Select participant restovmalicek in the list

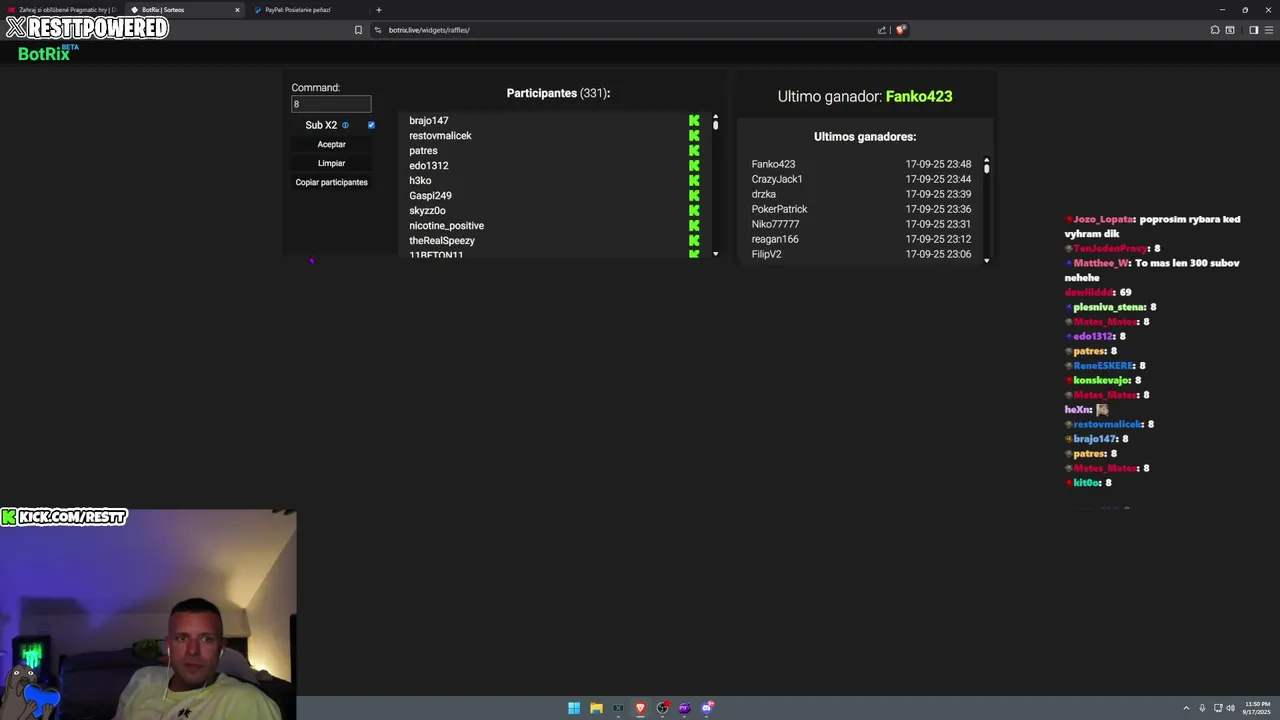tap(440, 136)
